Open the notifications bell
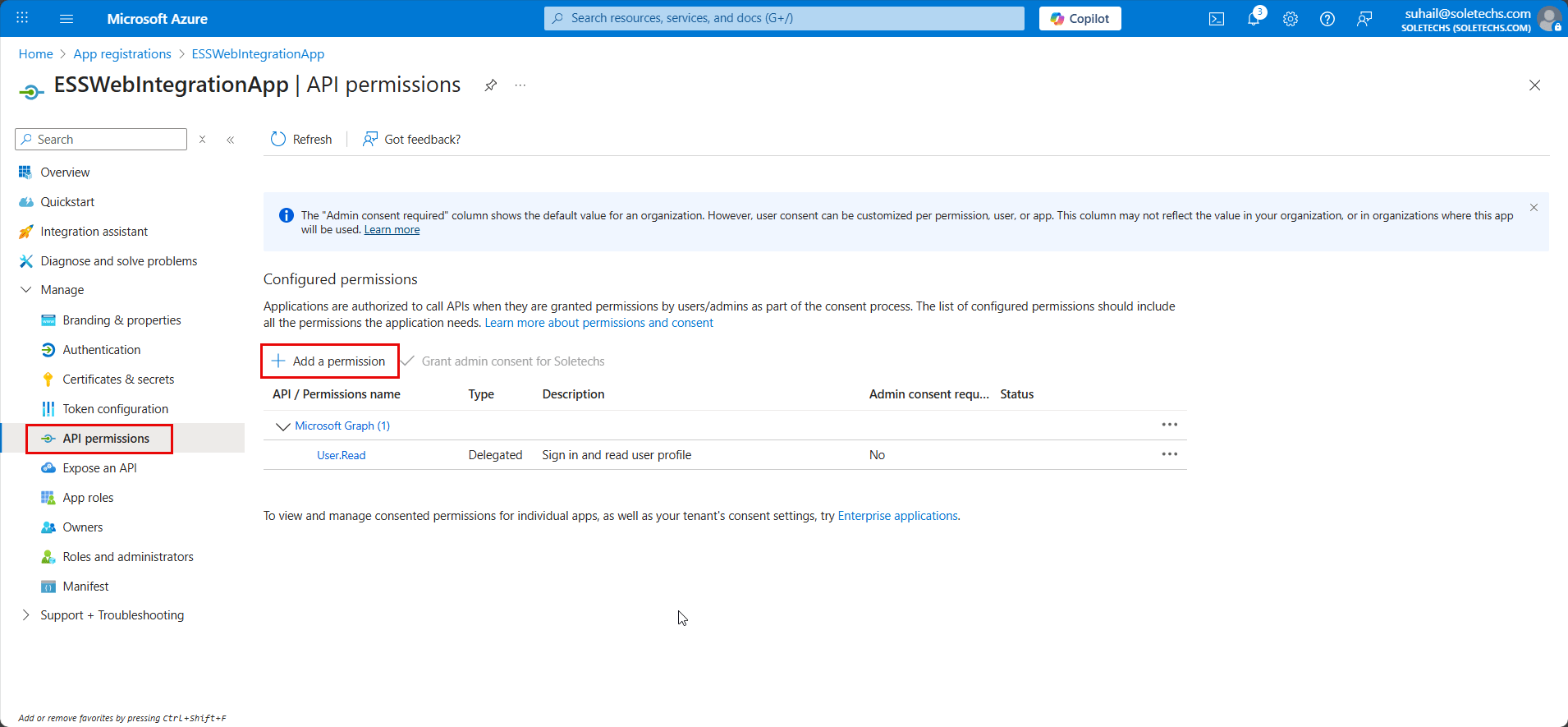Viewport: 1568px width, 727px height. (1254, 19)
